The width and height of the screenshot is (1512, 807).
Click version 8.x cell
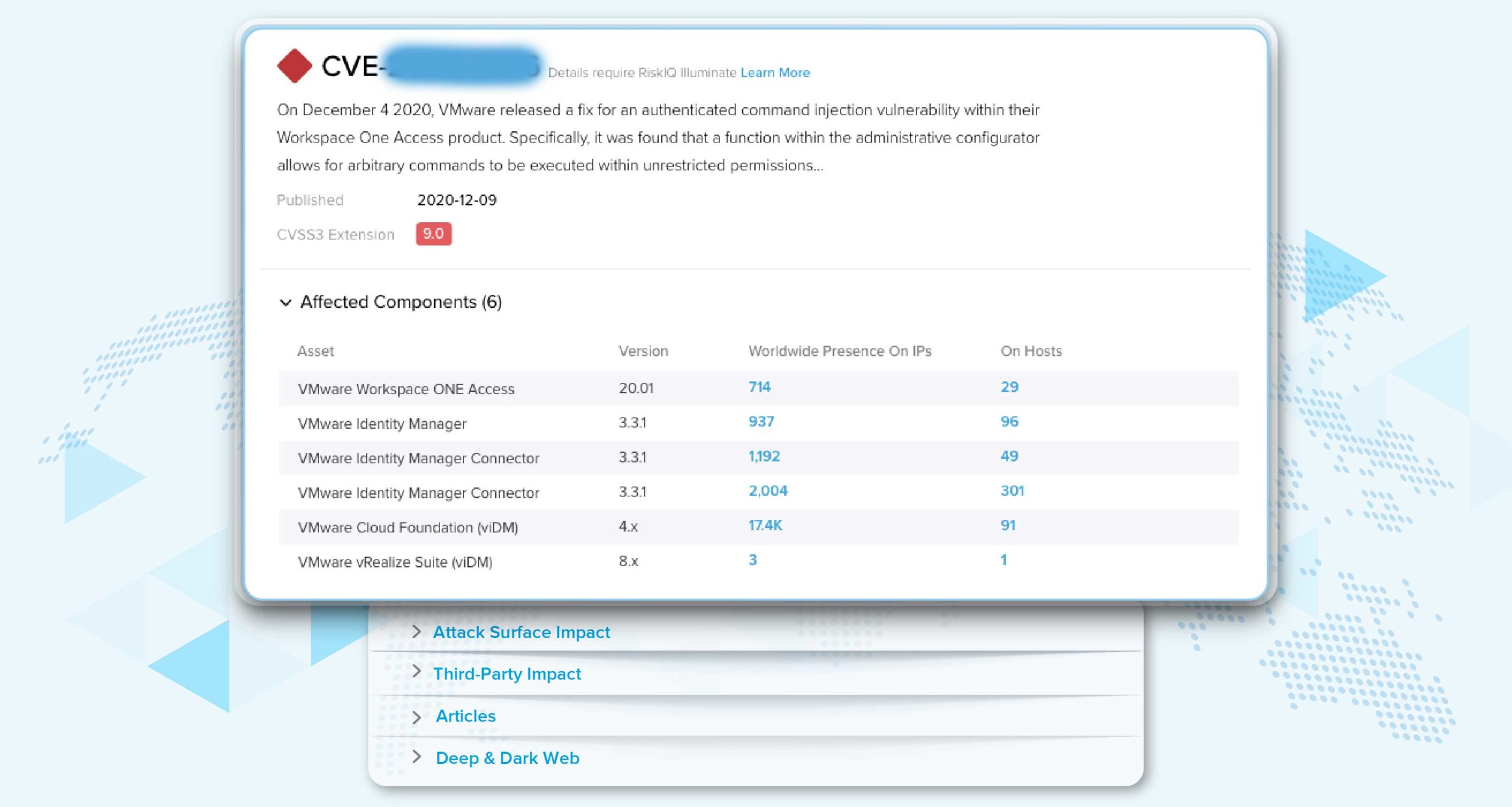coord(628,561)
